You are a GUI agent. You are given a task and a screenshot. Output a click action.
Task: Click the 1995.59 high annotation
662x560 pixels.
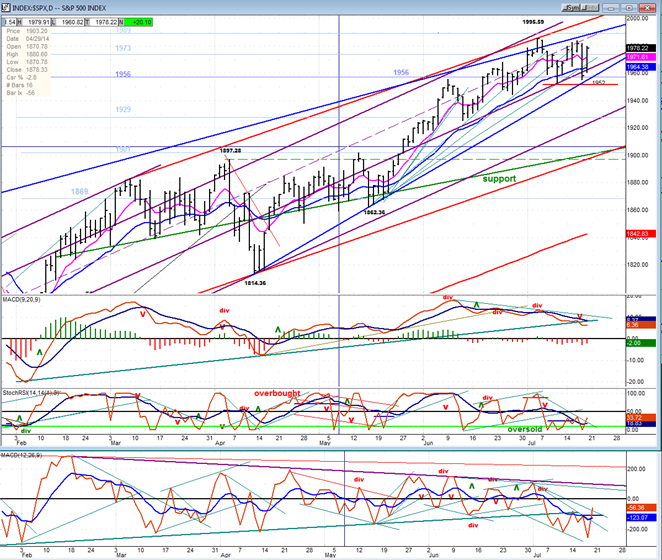pos(533,22)
